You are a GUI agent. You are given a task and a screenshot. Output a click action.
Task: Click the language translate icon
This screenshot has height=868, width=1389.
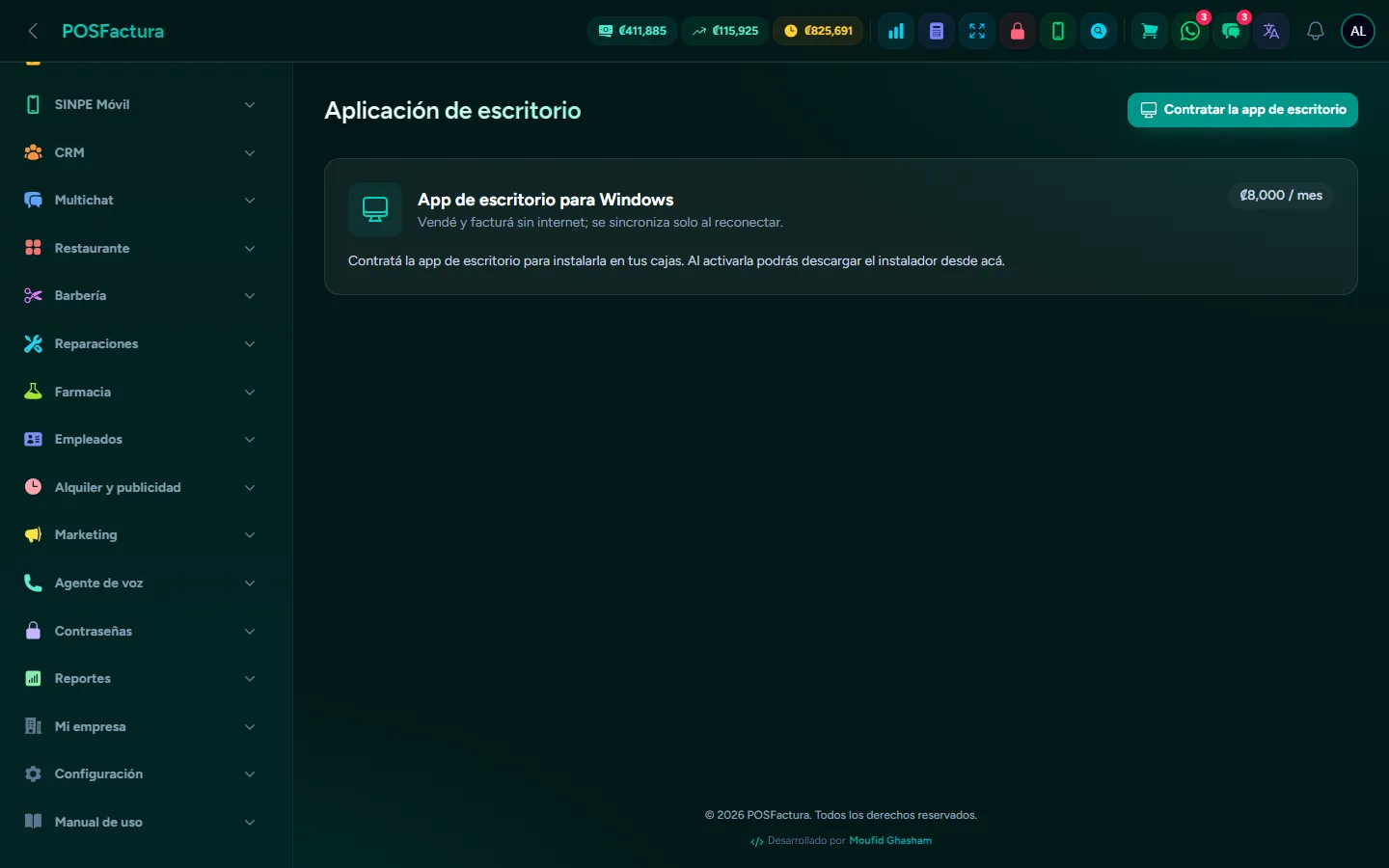pyautogui.click(x=1271, y=31)
